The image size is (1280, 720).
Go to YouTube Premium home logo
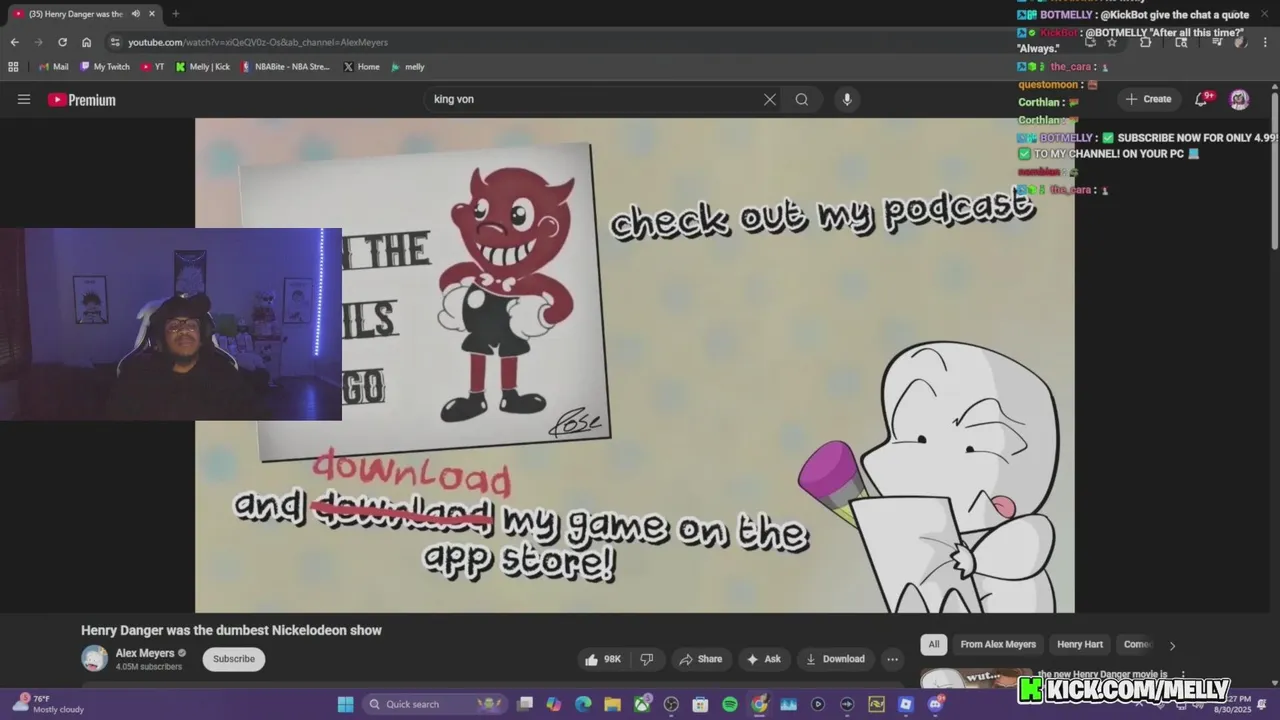[82, 100]
